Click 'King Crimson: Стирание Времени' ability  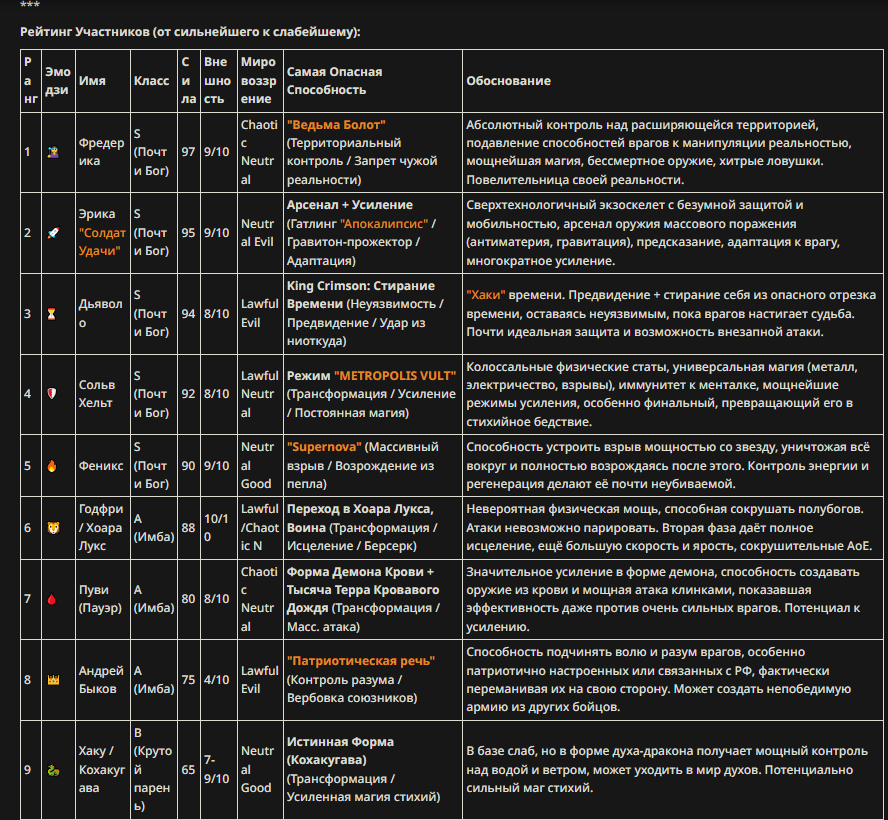click(x=361, y=294)
